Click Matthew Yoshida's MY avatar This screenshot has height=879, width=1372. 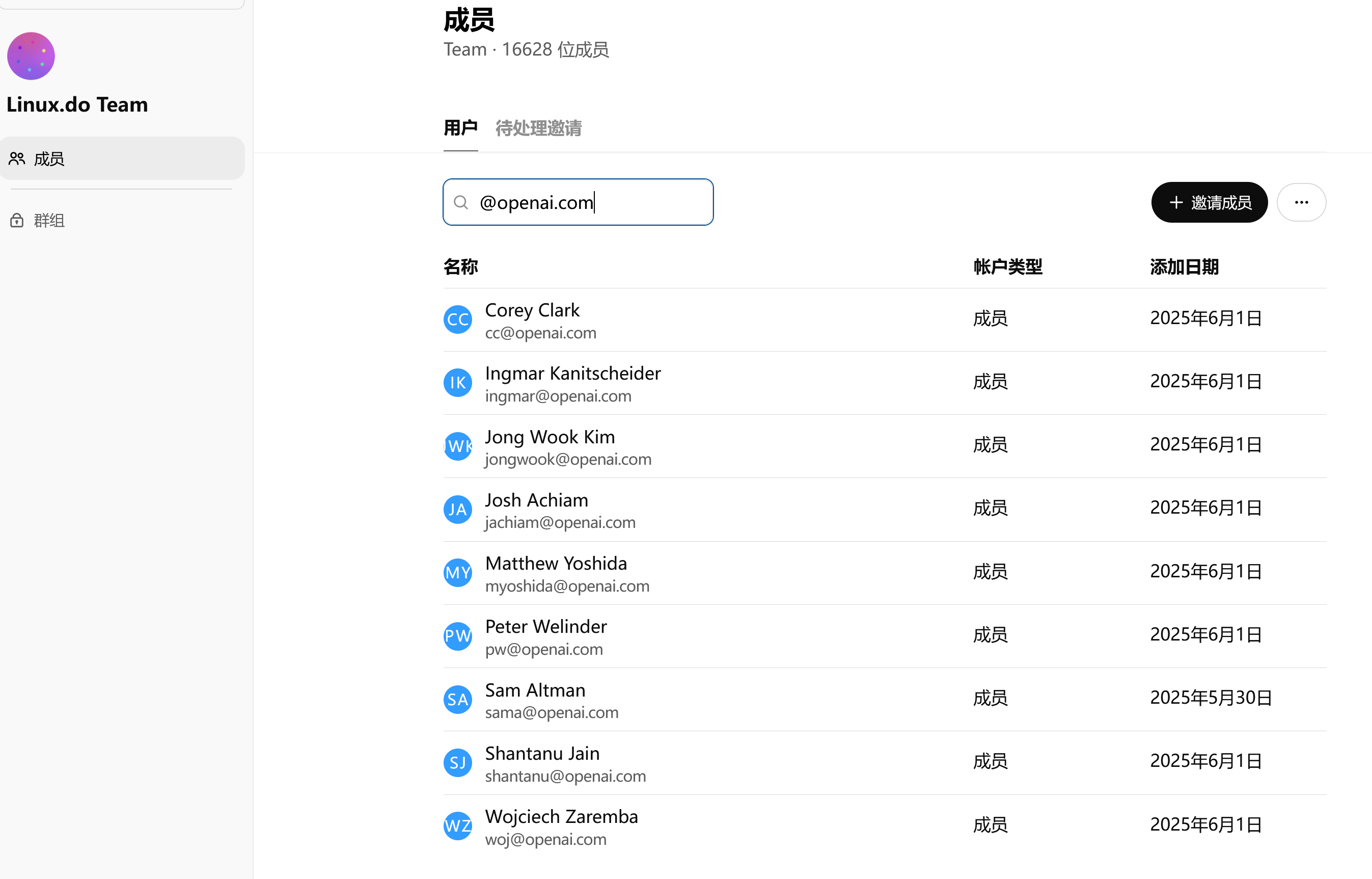coord(457,572)
